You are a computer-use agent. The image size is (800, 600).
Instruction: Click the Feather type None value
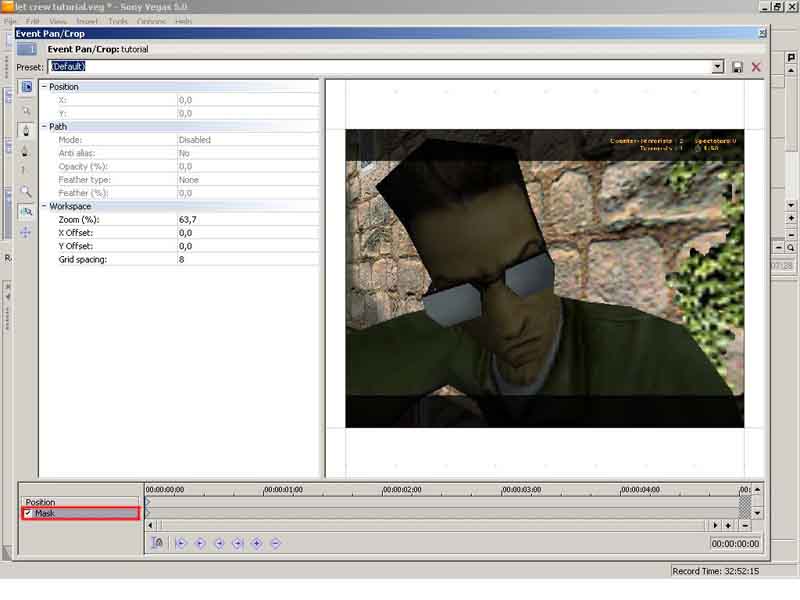pyautogui.click(x=248, y=180)
